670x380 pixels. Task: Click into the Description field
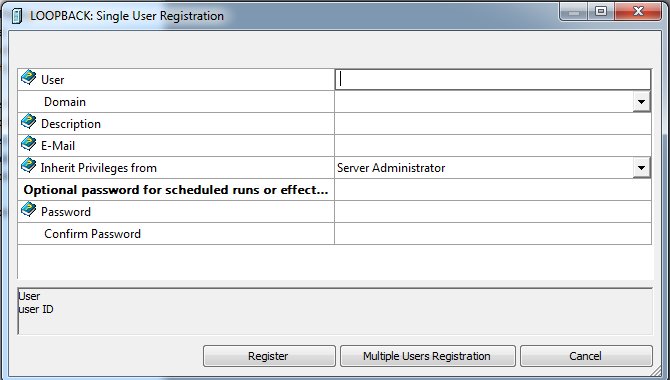pyautogui.click(x=493, y=124)
